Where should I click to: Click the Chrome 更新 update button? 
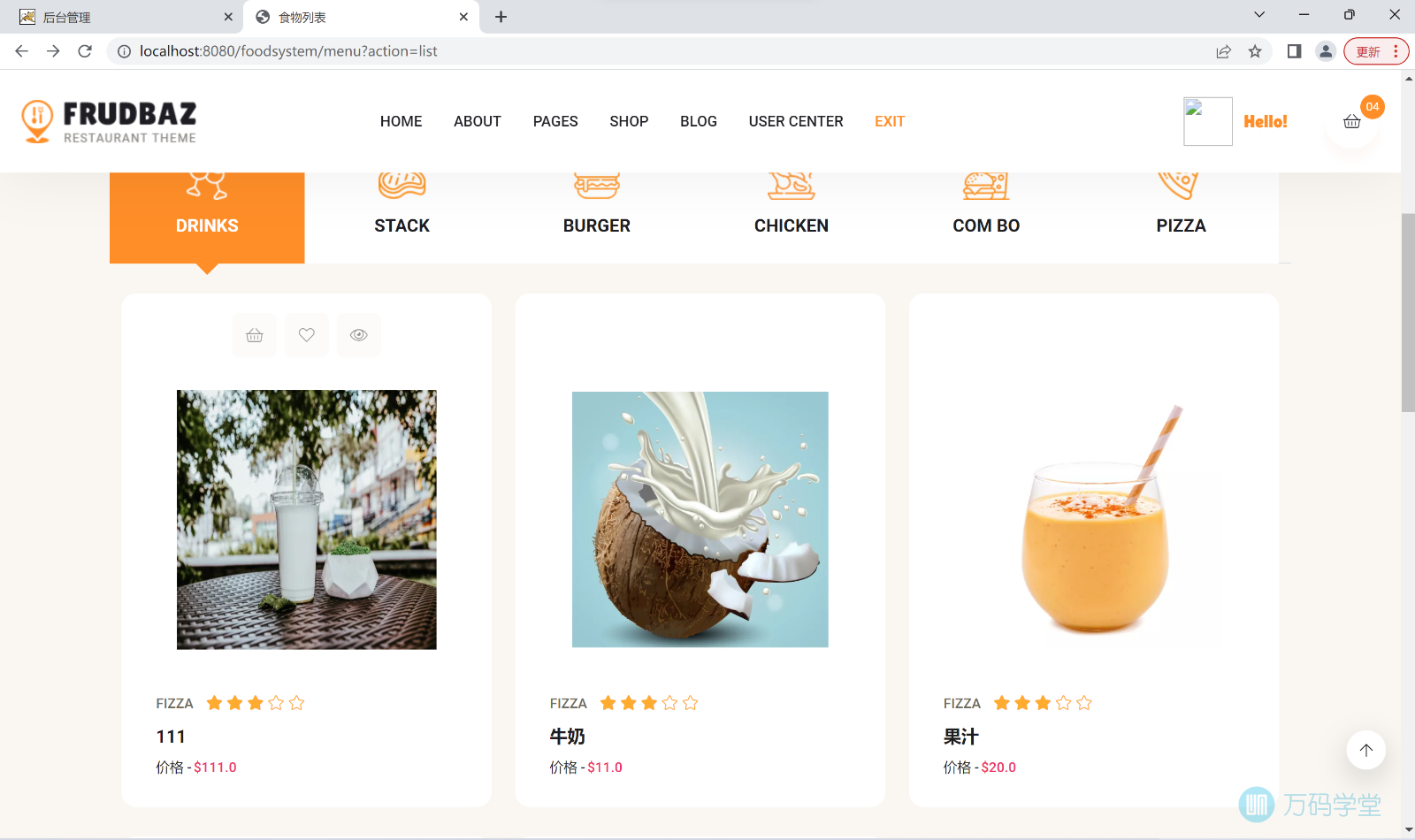coord(1376,51)
